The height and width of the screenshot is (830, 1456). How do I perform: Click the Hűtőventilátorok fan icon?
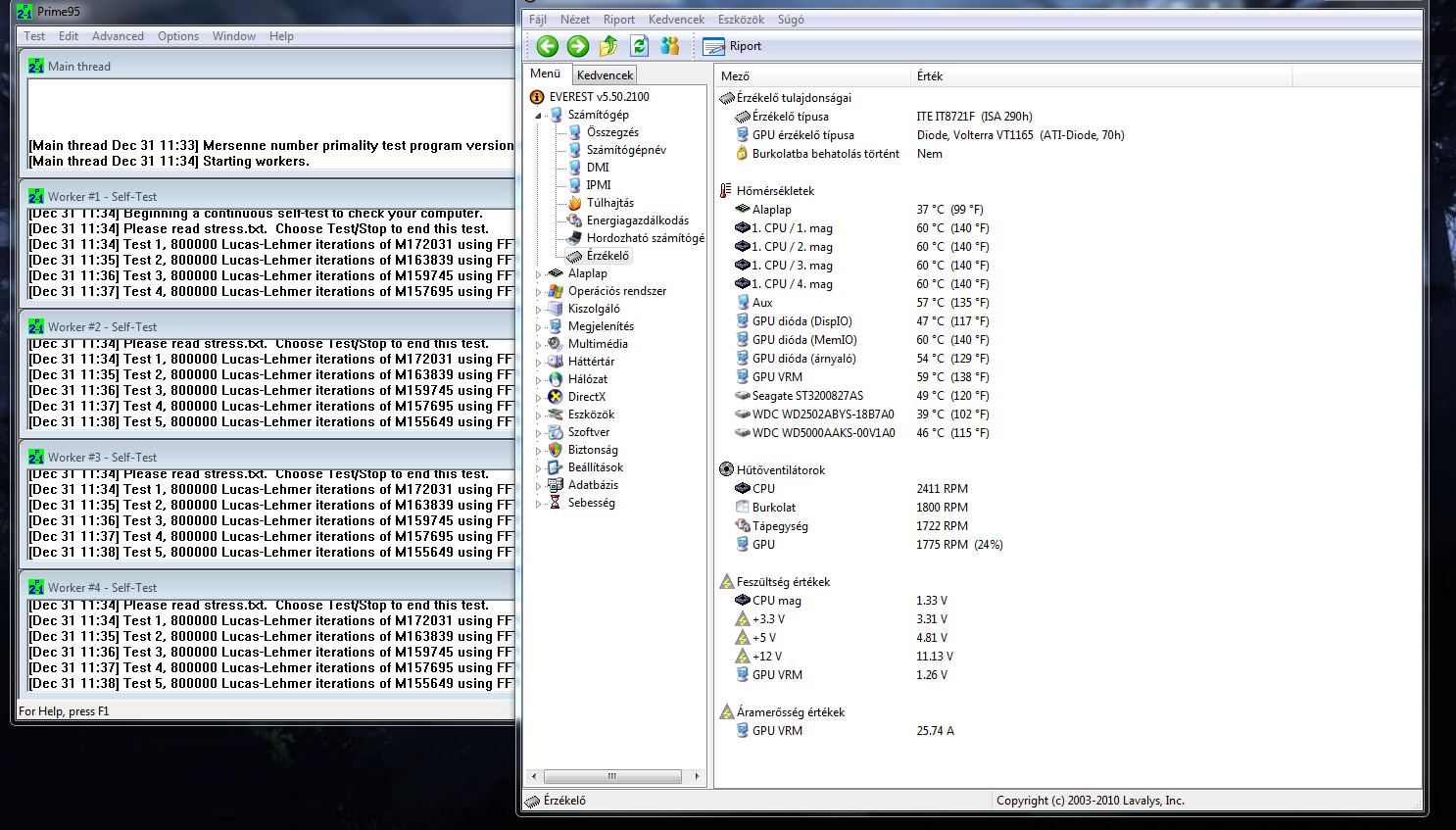726,470
